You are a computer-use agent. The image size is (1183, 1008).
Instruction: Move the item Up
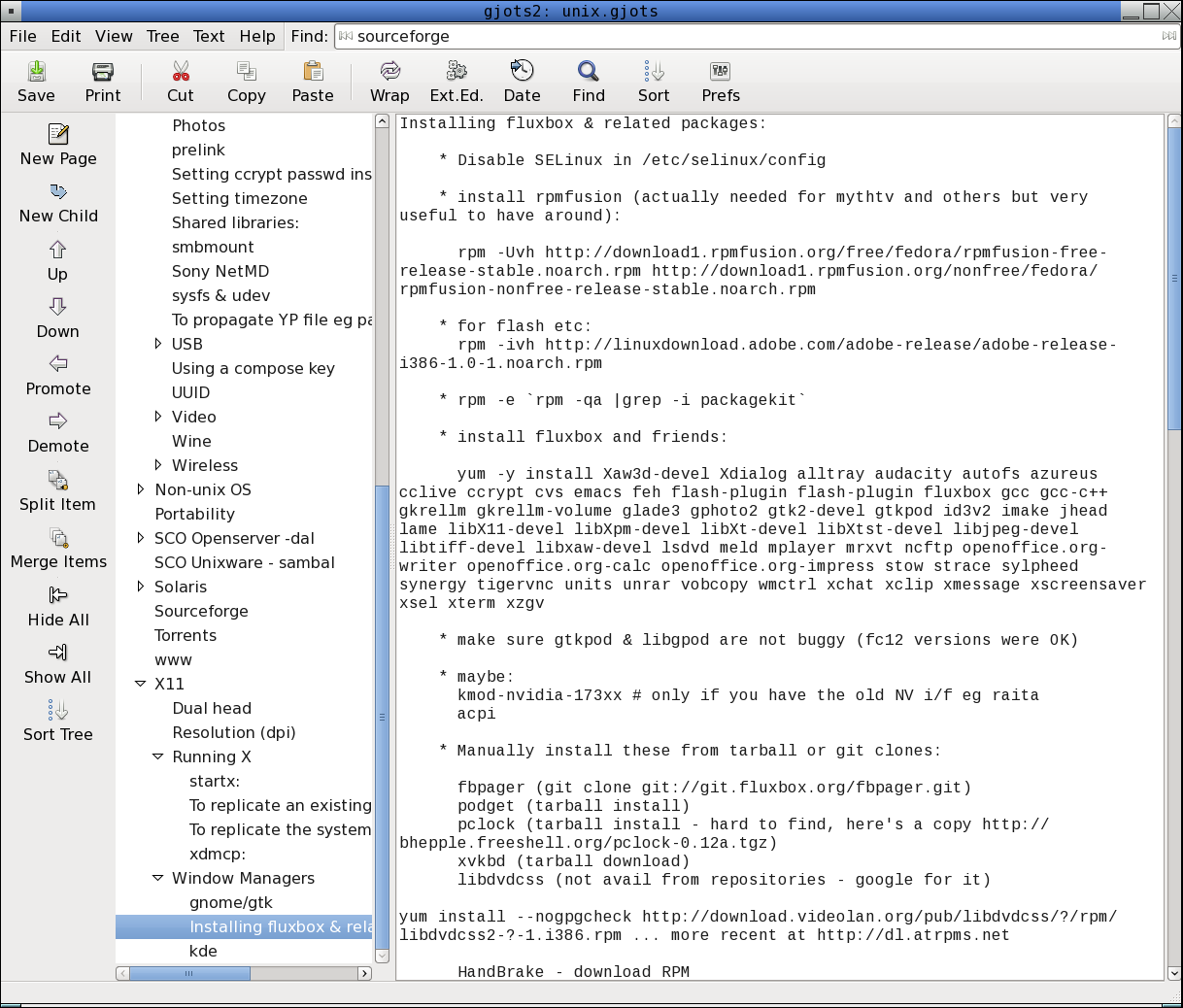[58, 260]
